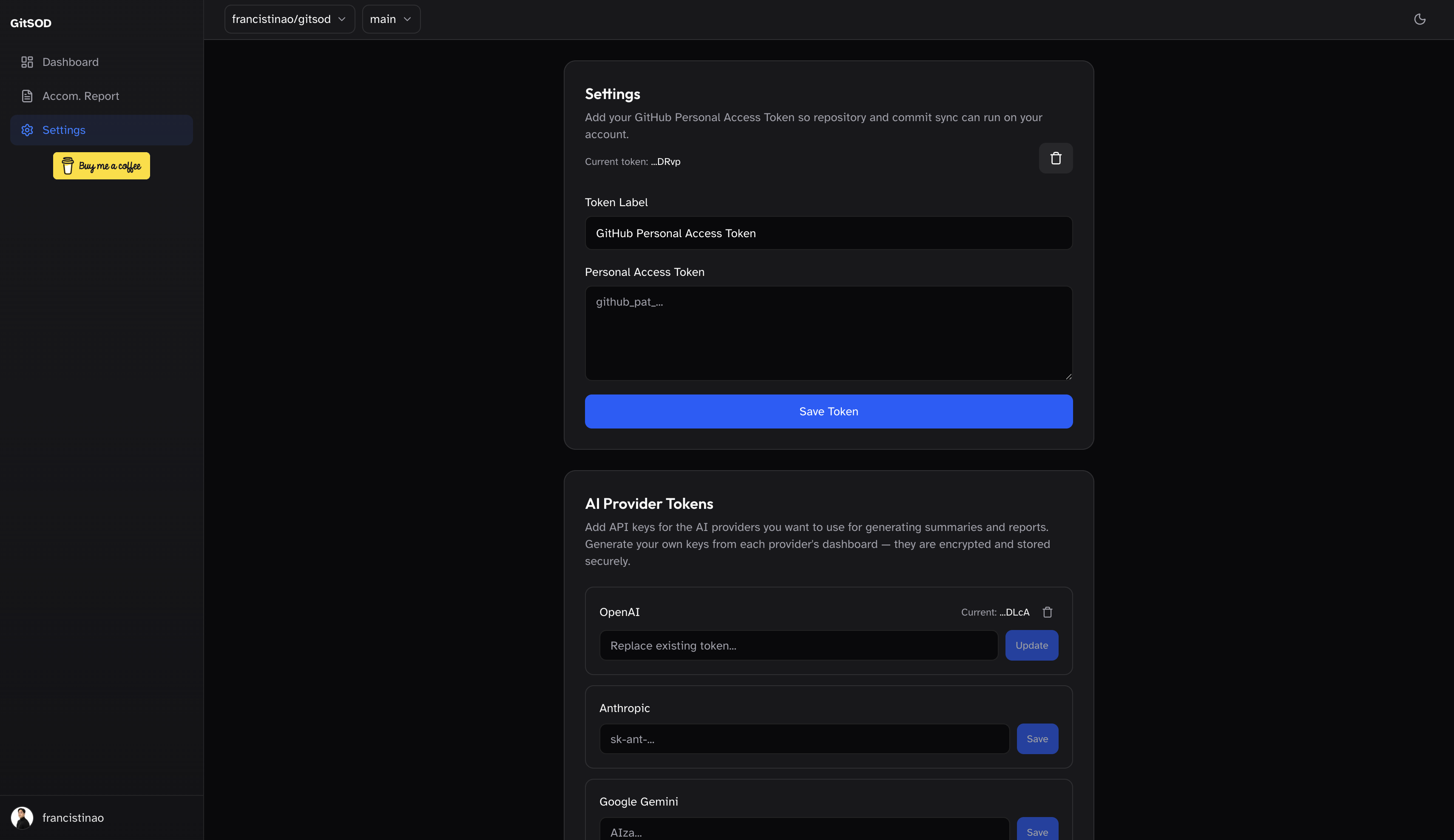Screen dimensions: 1454x840
Task: Go to the Accom. Report page
Action: coord(81,96)
